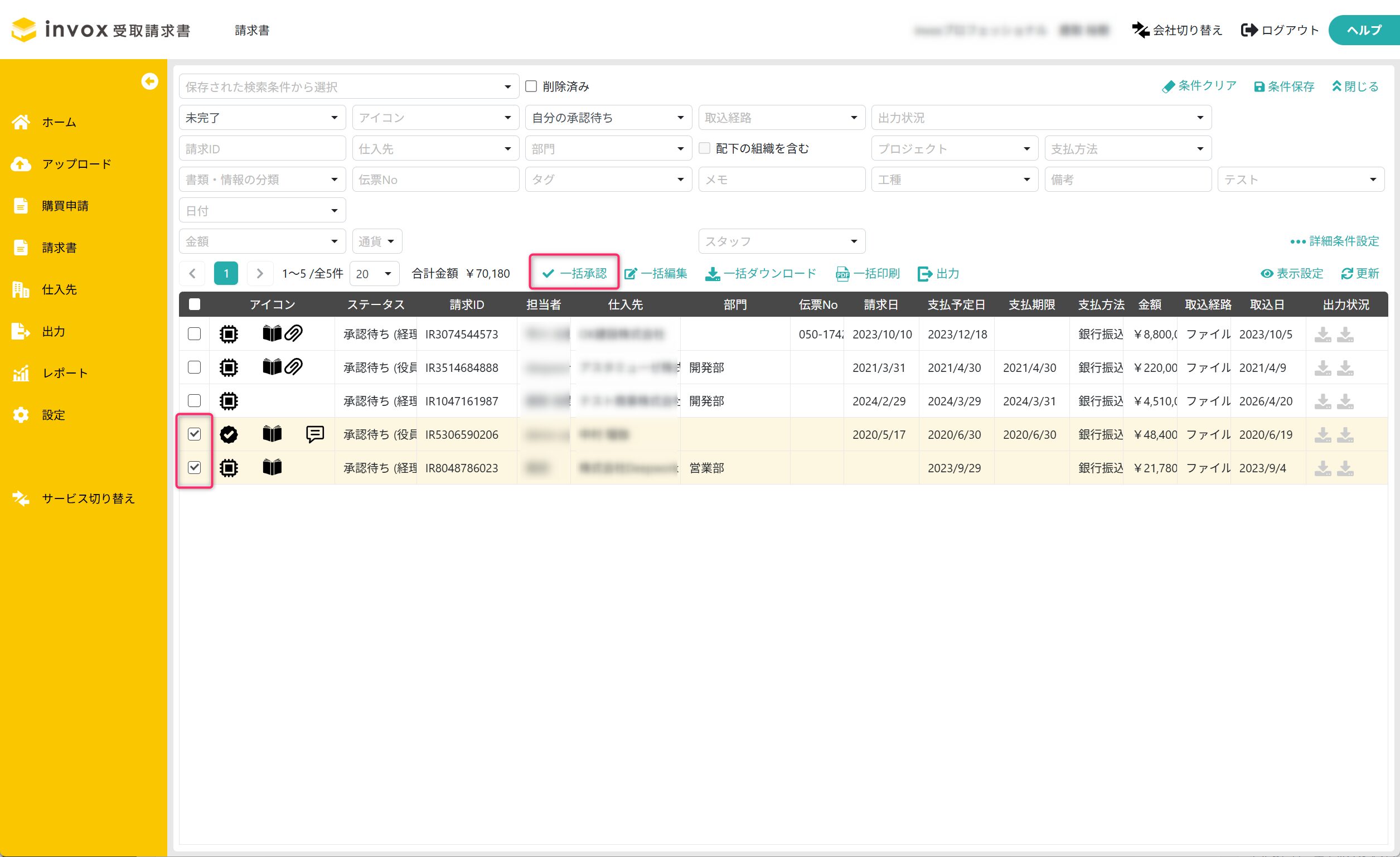
Task: Go to 仕入先 in sidebar menu
Action: (x=59, y=290)
